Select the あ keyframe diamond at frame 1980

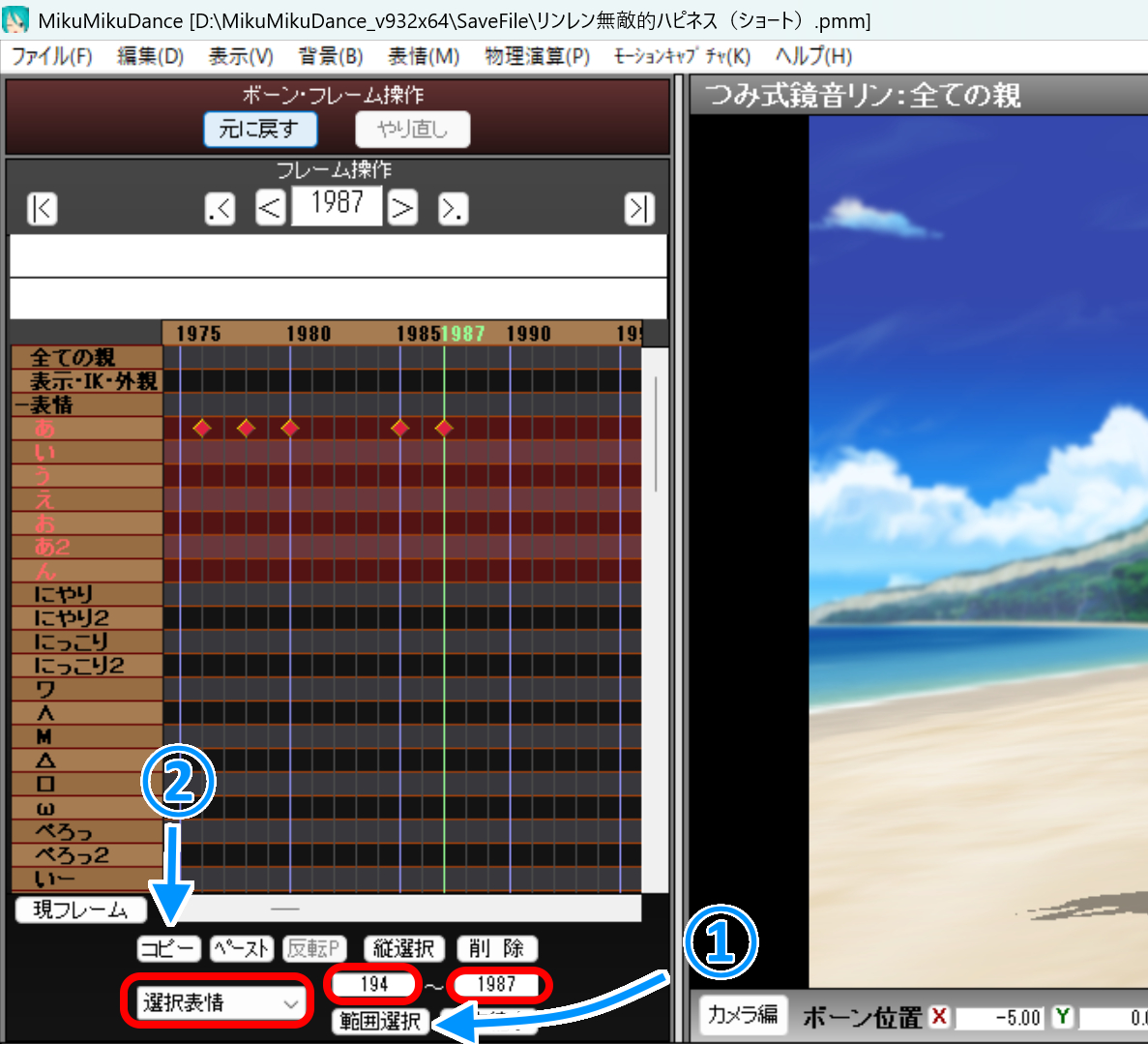290,428
